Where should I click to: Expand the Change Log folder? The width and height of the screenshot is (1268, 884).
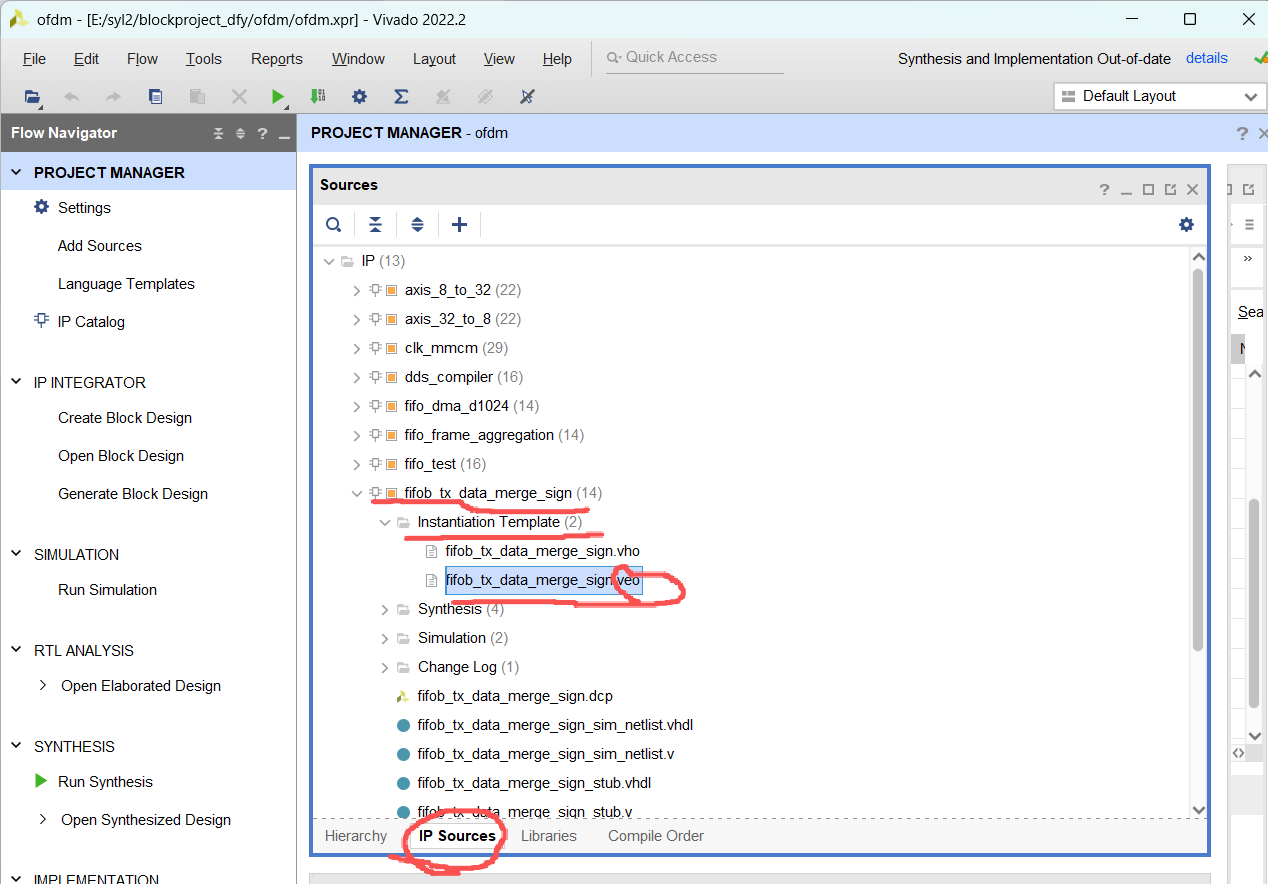coord(385,667)
